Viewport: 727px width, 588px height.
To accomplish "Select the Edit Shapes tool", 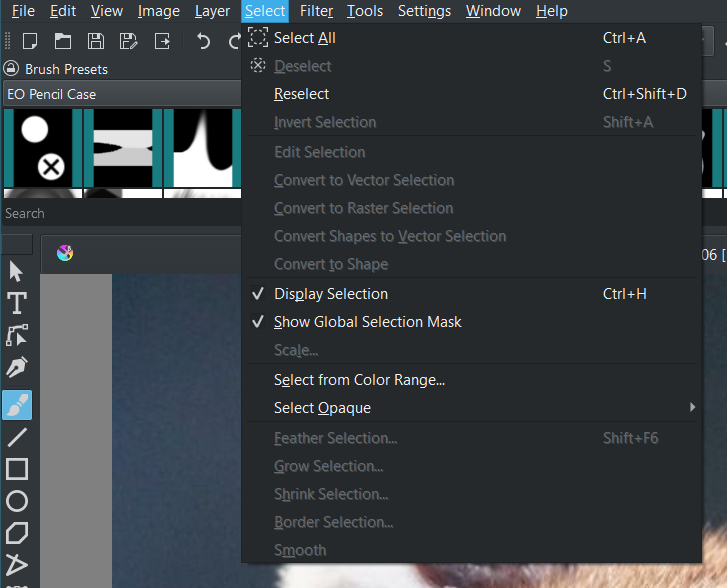I will coord(17,335).
